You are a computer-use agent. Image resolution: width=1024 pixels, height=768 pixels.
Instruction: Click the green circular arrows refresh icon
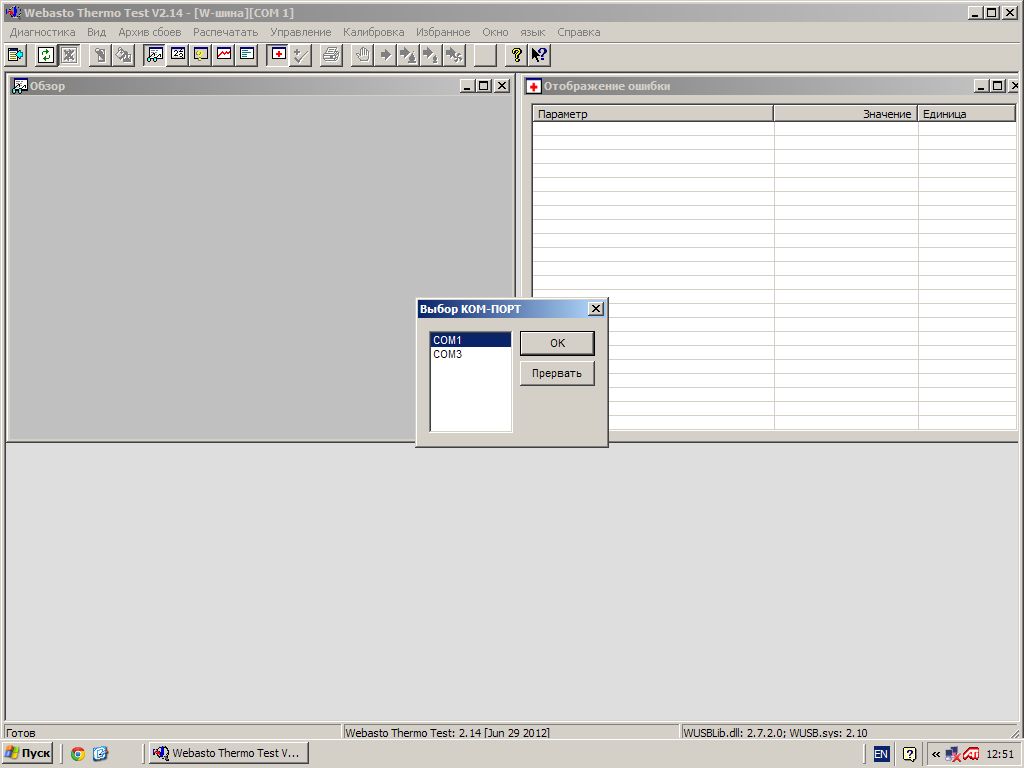pyautogui.click(x=45, y=56)
